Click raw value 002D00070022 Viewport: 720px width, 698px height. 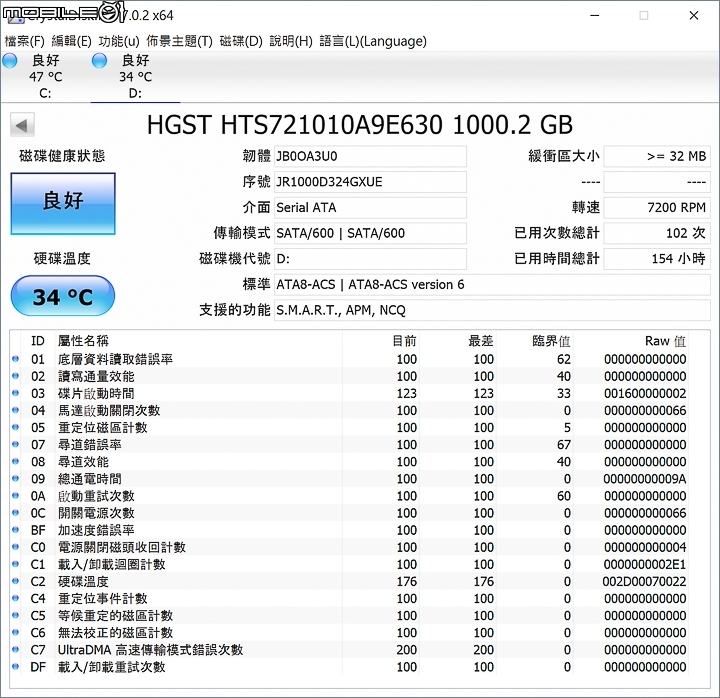[x=644, y=582]
